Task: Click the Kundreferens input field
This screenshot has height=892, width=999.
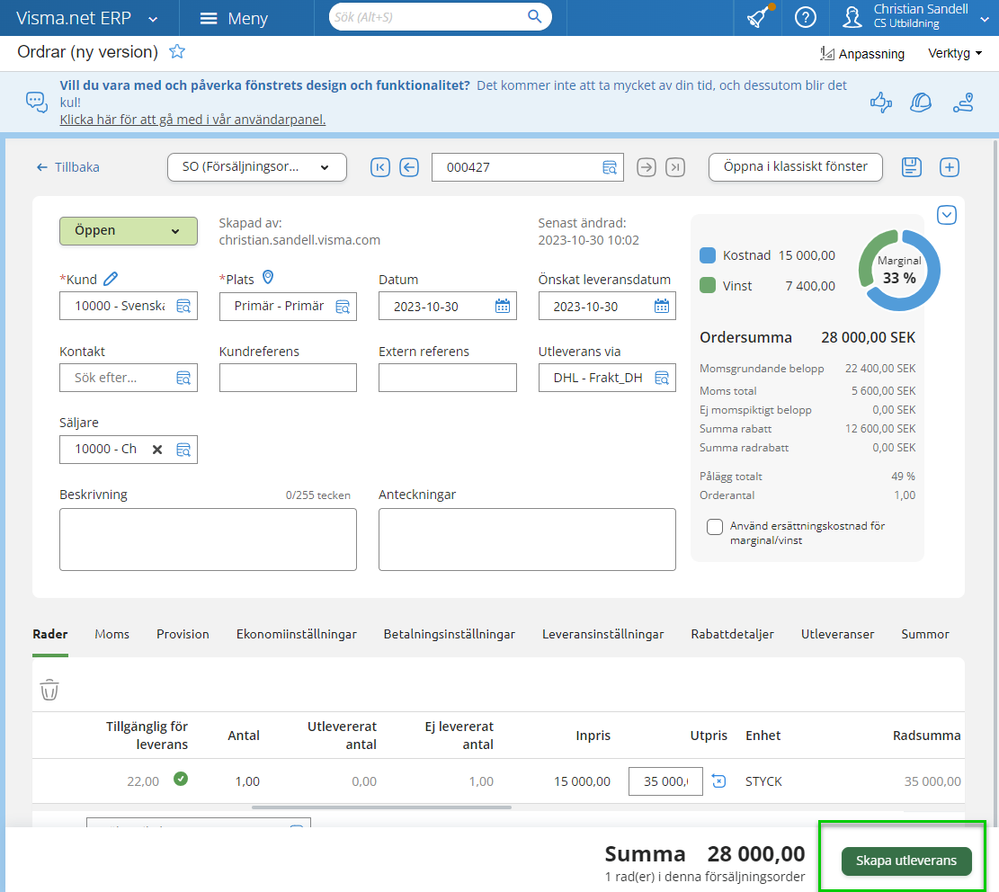Action: pos(288,378)
